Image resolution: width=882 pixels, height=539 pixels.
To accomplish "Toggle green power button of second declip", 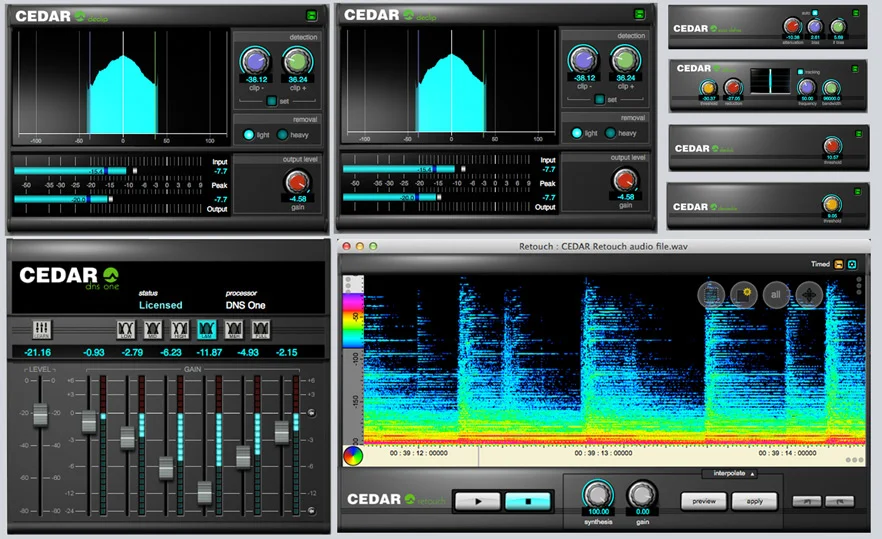I will (x=640, y=14).
